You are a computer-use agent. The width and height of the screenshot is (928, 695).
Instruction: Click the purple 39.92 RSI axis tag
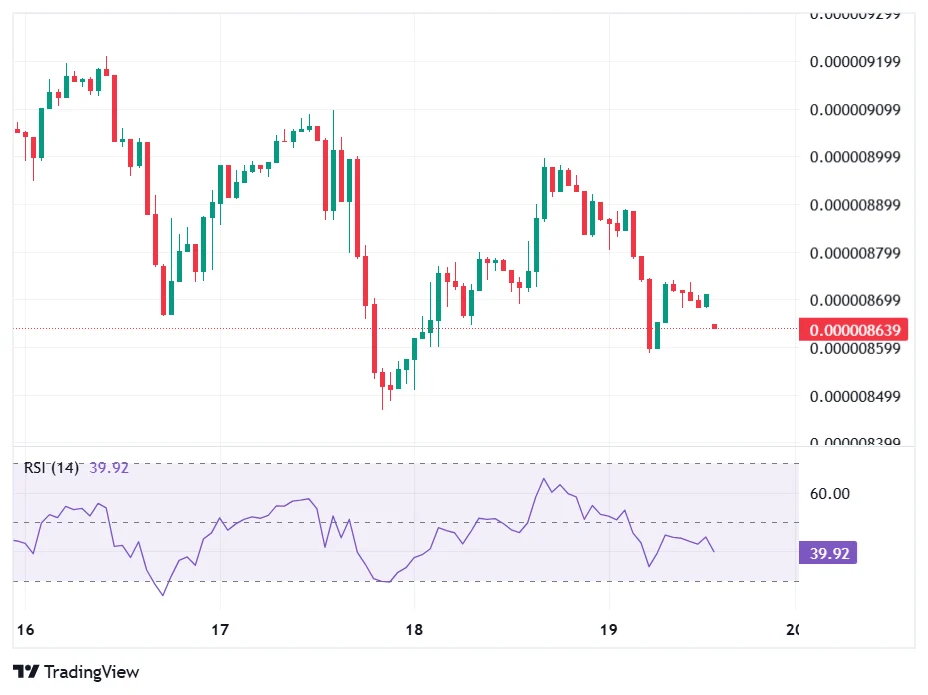click(x=829, y=553)
